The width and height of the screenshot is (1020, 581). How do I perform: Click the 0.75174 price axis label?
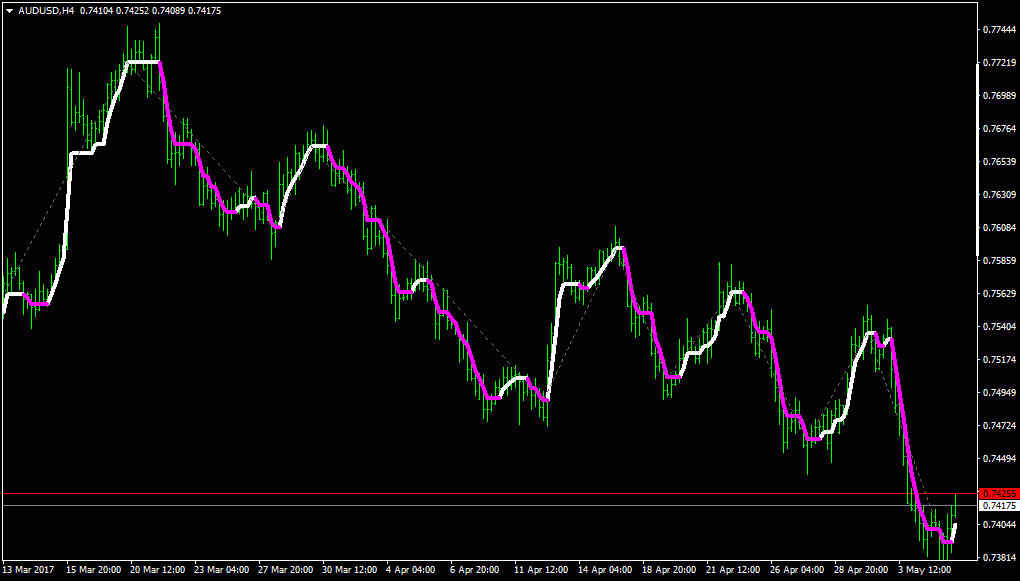point(1000,360)
